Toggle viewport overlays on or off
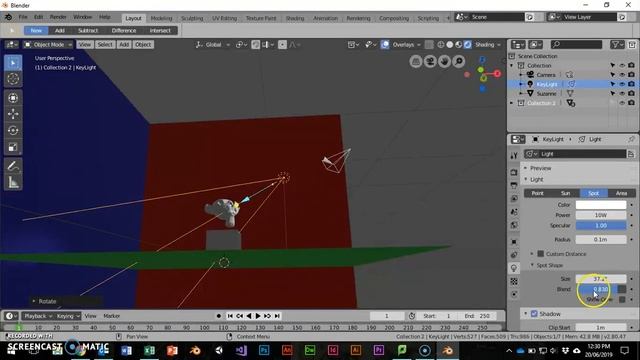The height and width of the screenshot is (360, 640). pyautogui.click(x=384, y=44)
